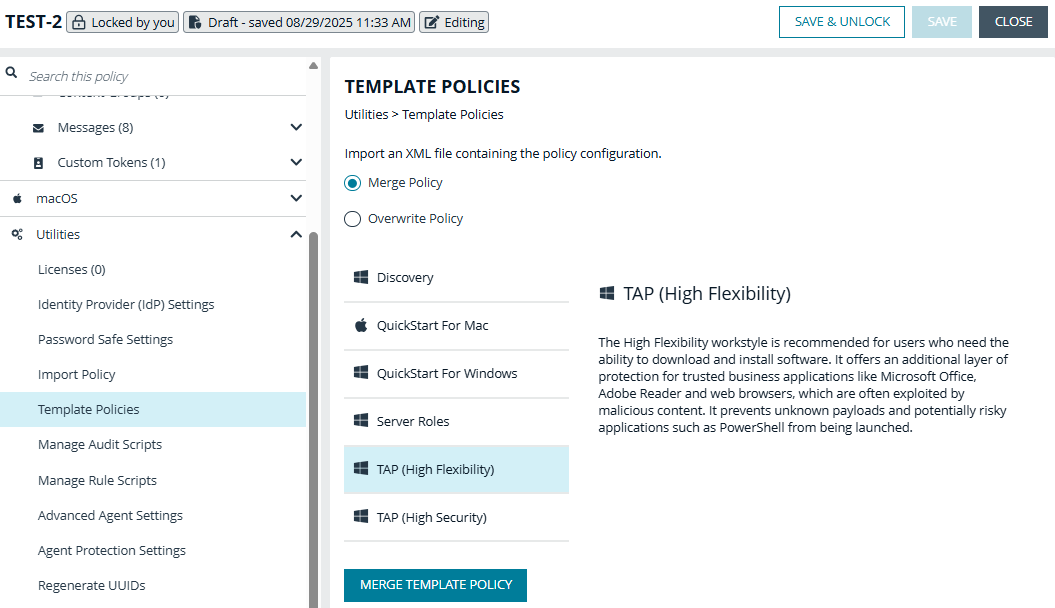Click the Windows icon beside Discovery
The height and width of the screenshot is (608, 1055).
(361, 277)
